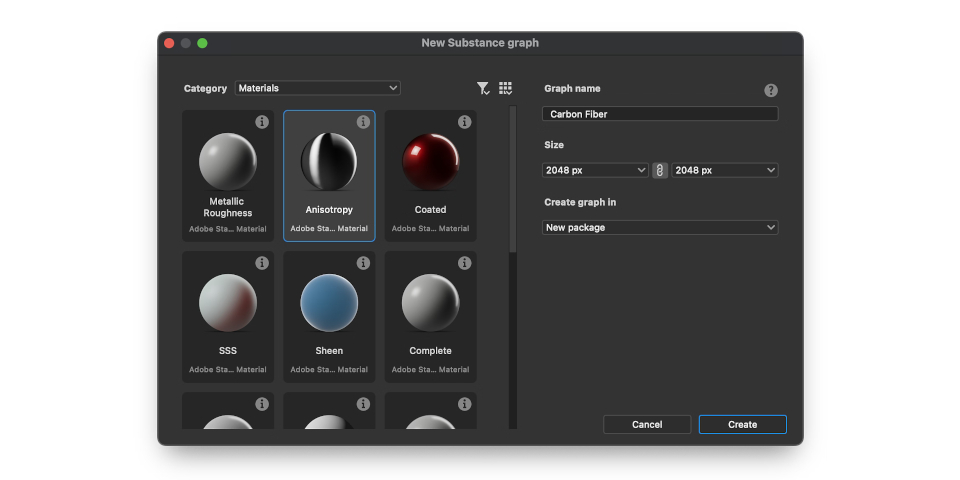Open the help question mark icon

(x=771, y=90)
